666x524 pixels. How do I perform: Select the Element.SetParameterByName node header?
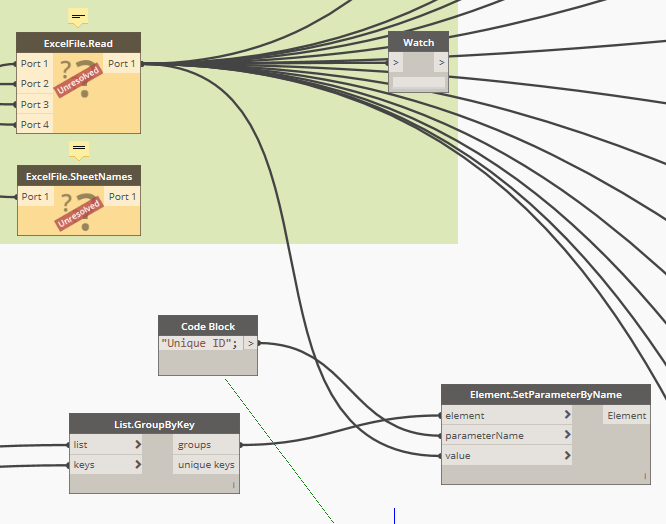coord(546,394)
